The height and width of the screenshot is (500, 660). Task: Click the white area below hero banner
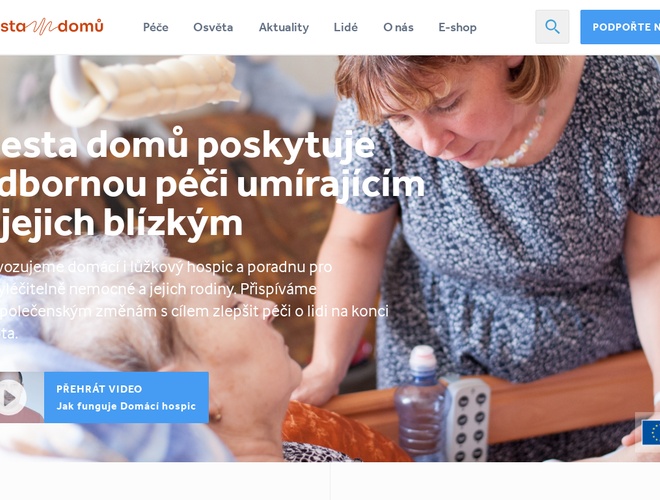click(x=330, y=481)
